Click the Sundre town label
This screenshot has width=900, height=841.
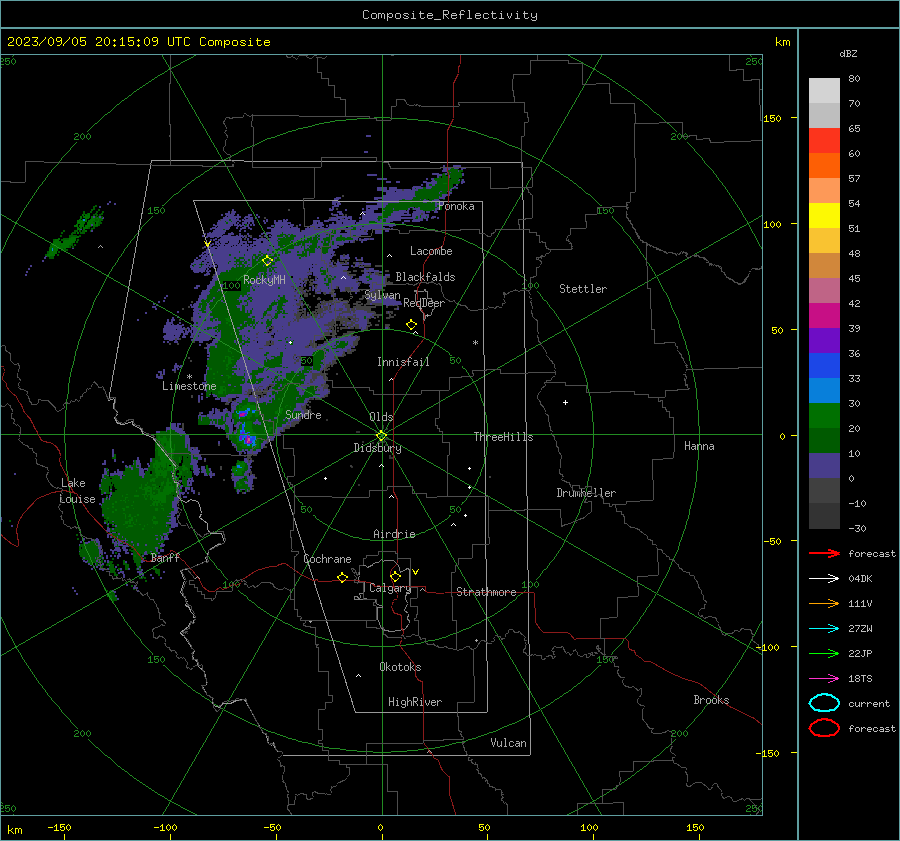pyautogui.click(x=303, y=414)
